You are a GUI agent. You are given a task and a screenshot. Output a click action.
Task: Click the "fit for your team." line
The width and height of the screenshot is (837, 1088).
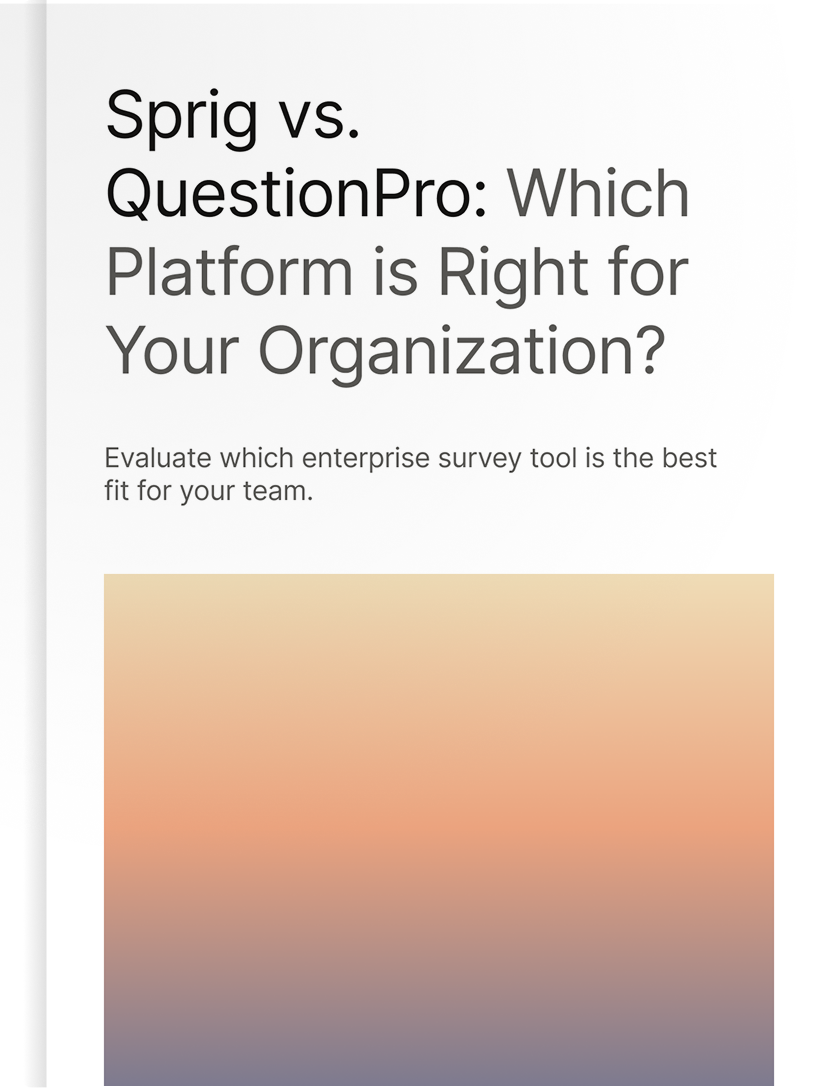coord(209,492)
